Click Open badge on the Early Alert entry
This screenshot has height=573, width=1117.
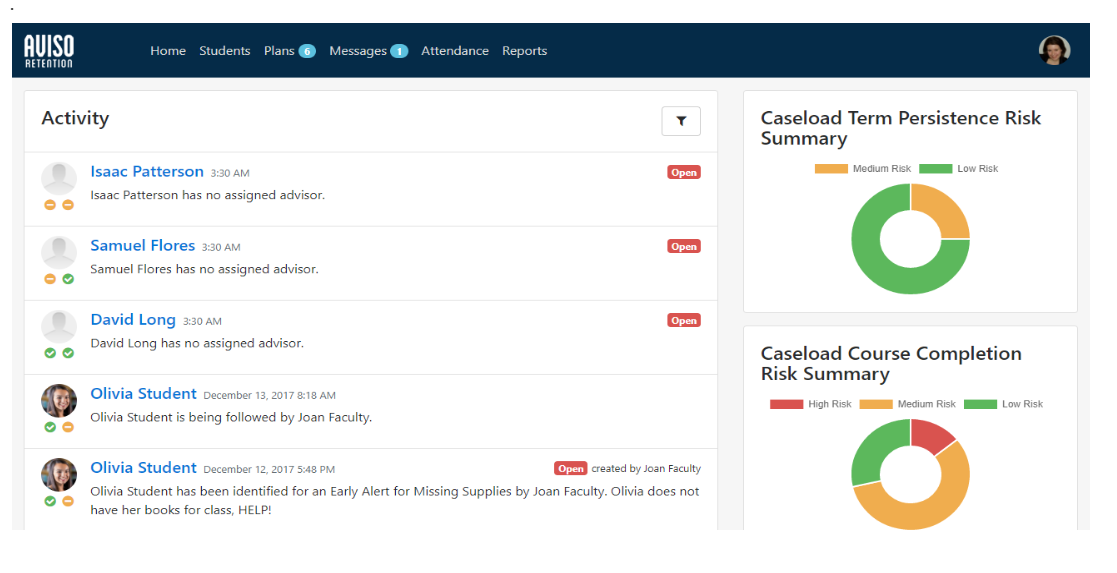coord(571,469)
